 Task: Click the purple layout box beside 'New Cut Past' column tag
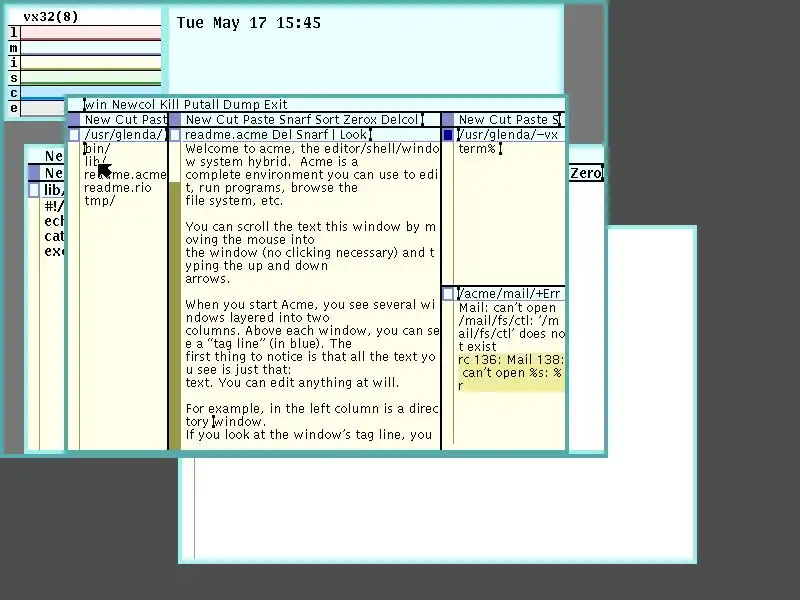74,120
